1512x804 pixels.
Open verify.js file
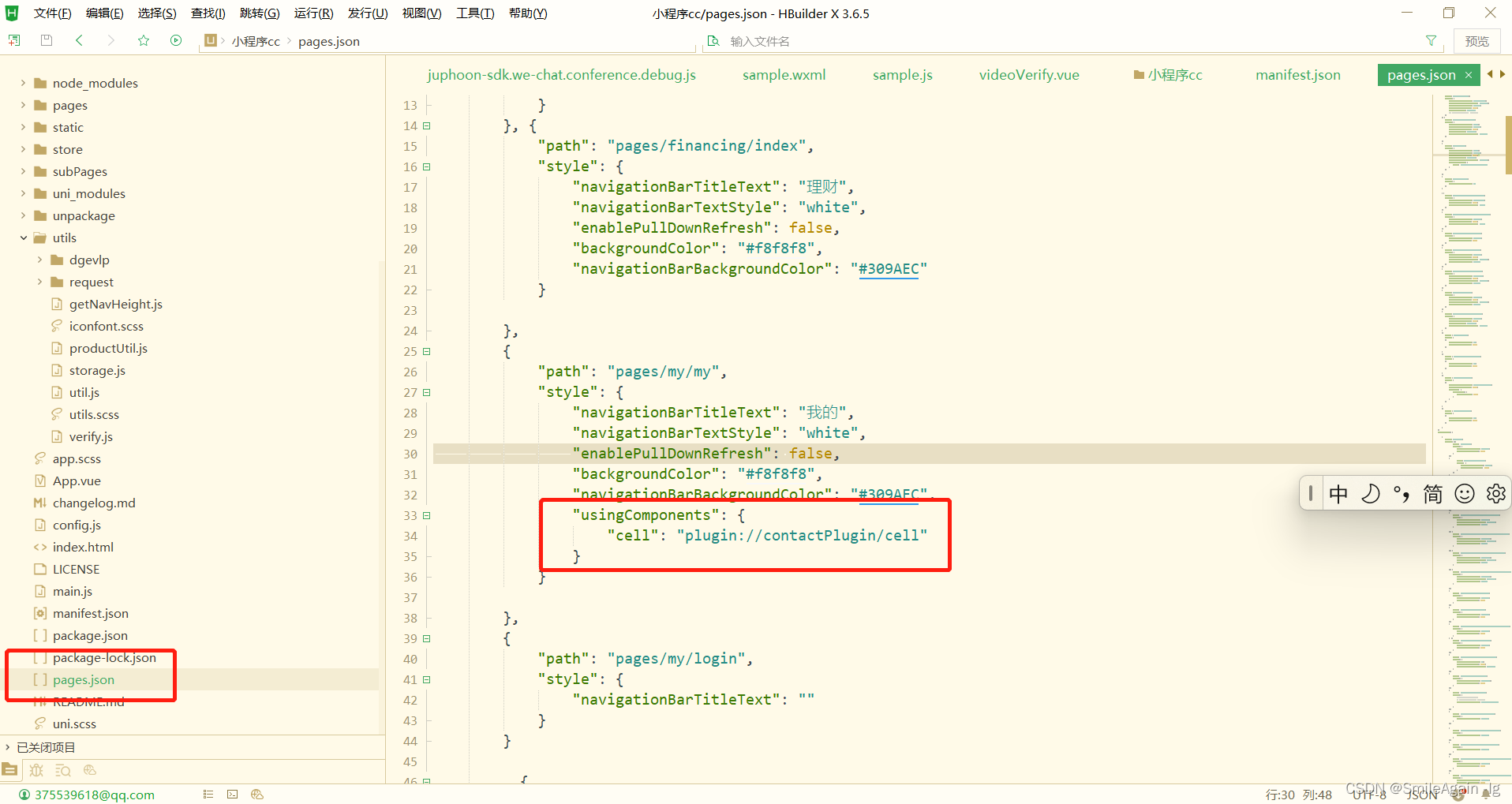coord(91,436)
